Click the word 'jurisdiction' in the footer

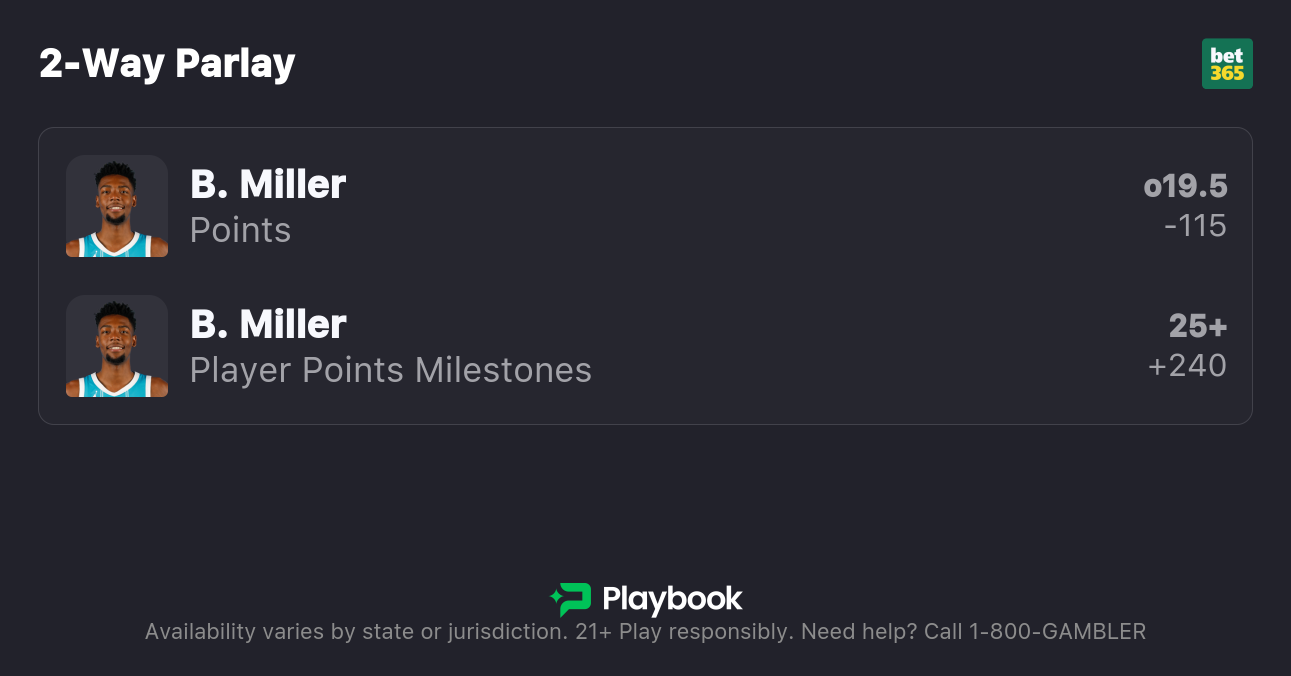pos(500,632)
